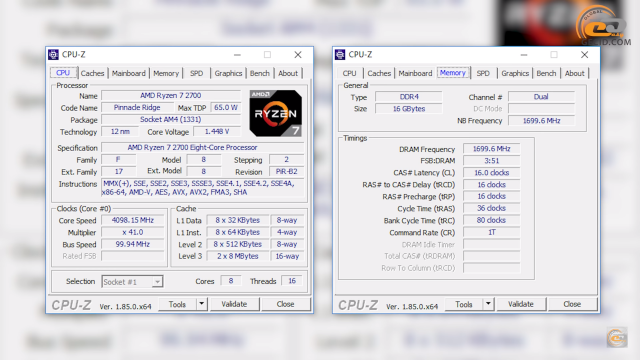This screenshot has width=640, height=360.
Task: Click FSB:DRAM value 3:51
Action: click(x=492, y=161)
